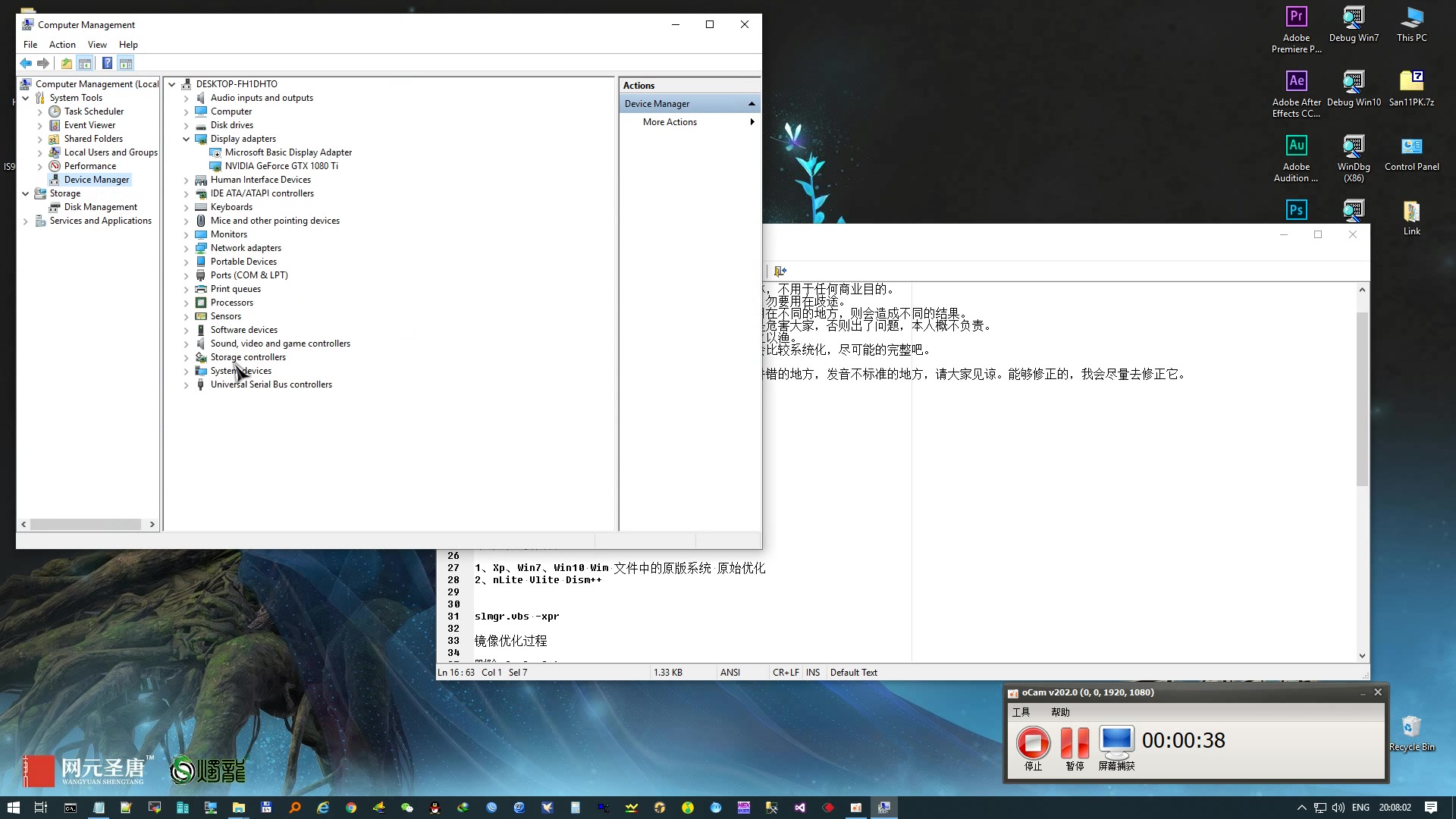Open Event Viewer in the console tree
Image resolution: width=1456 pixels, height=819 pixels.
pos(89,125)
